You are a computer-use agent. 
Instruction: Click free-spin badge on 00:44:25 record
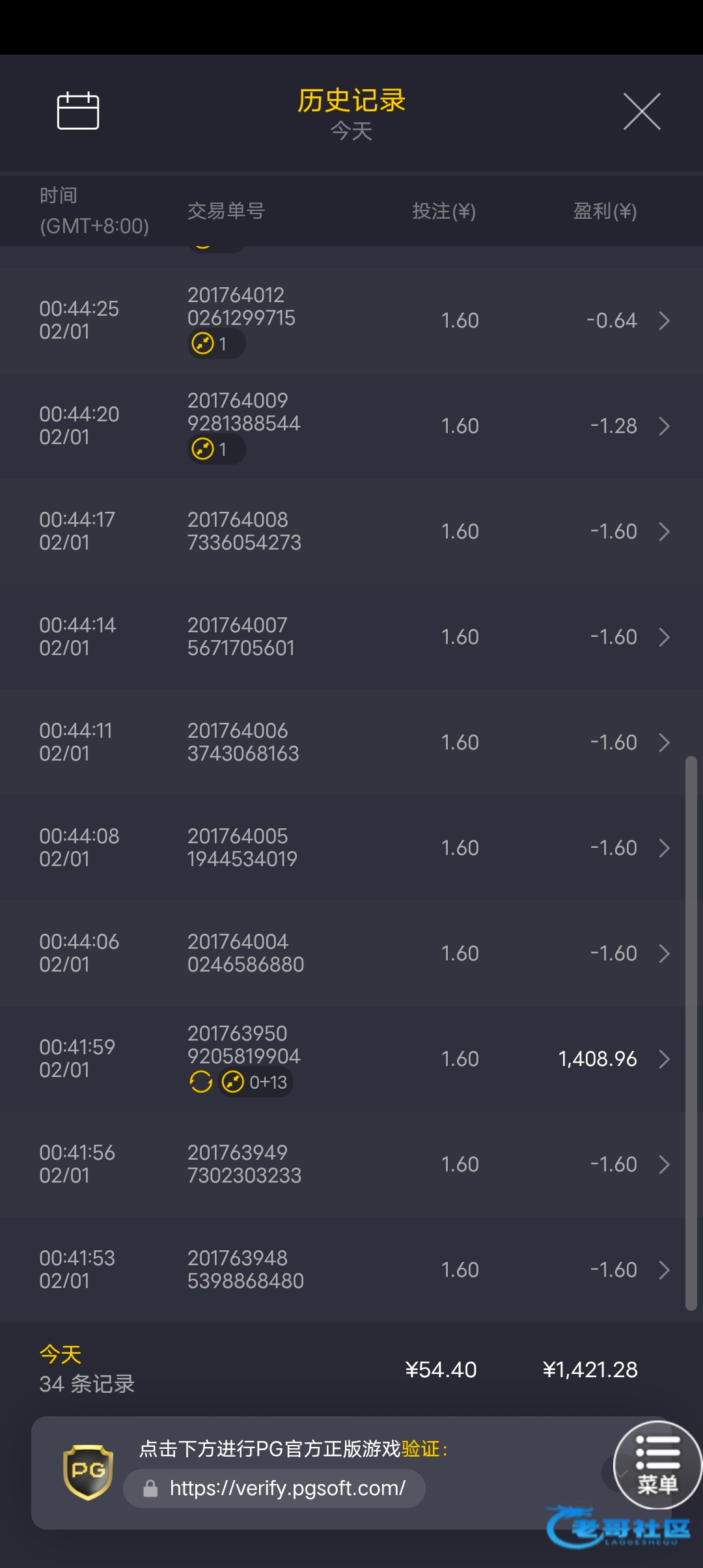(215, 343)
